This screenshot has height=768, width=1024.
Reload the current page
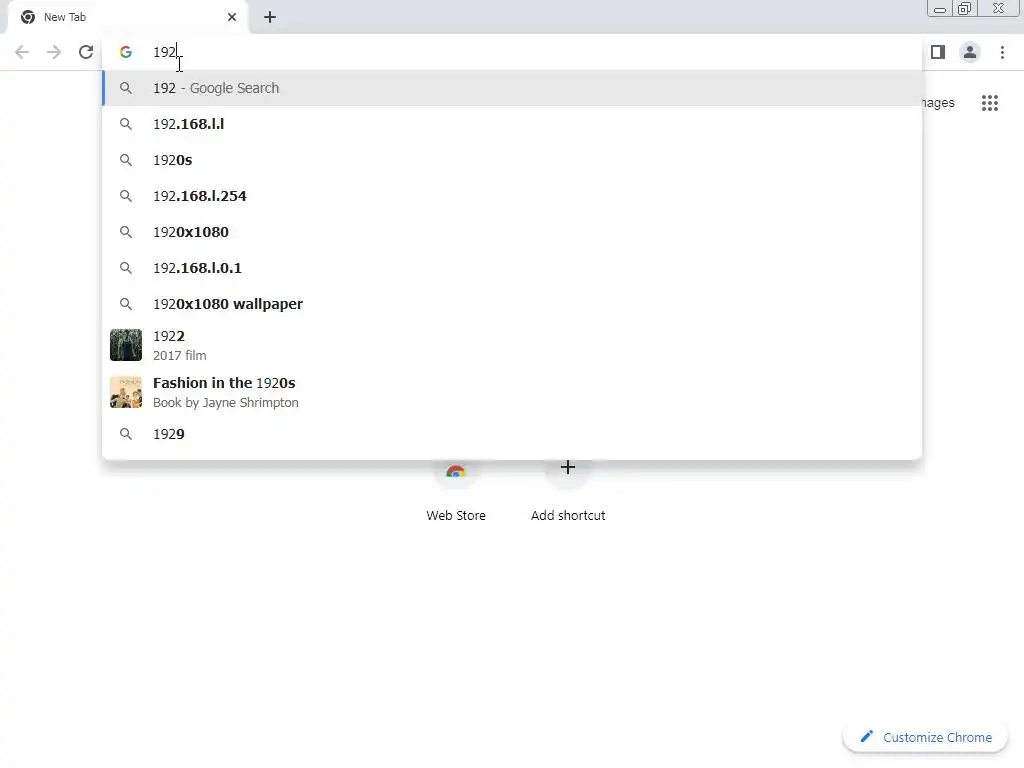(x=86, y=52)
